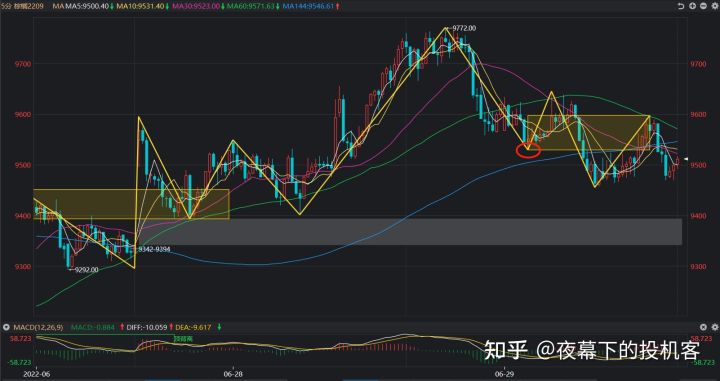This screenshot has width=720, height=381.
Task: Click the MACD:-0.884 value
Action: click(x=93, y=327)
